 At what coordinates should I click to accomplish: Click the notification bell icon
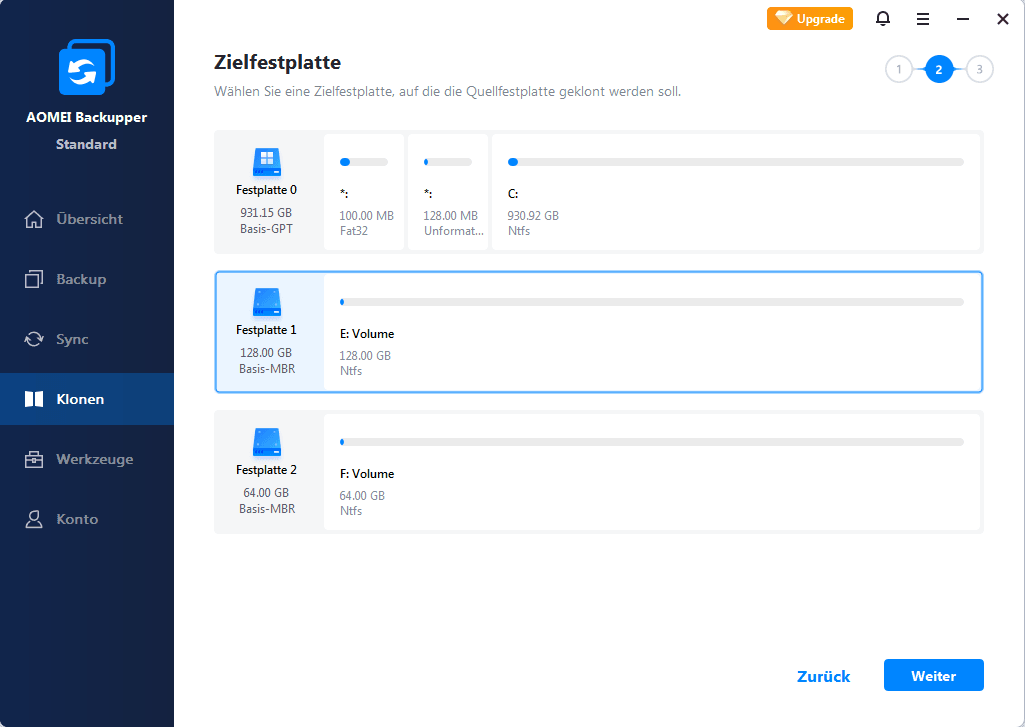point(883,18)
